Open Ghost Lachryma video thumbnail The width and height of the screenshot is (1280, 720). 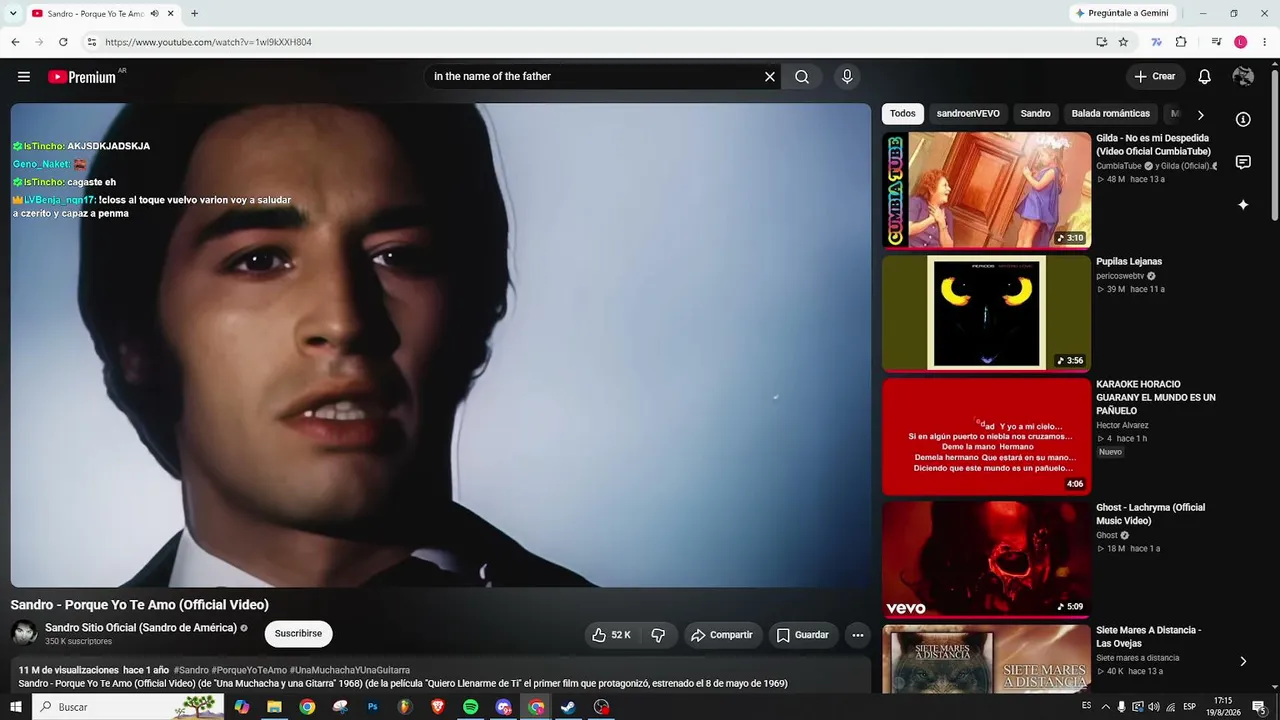(986, 559)
